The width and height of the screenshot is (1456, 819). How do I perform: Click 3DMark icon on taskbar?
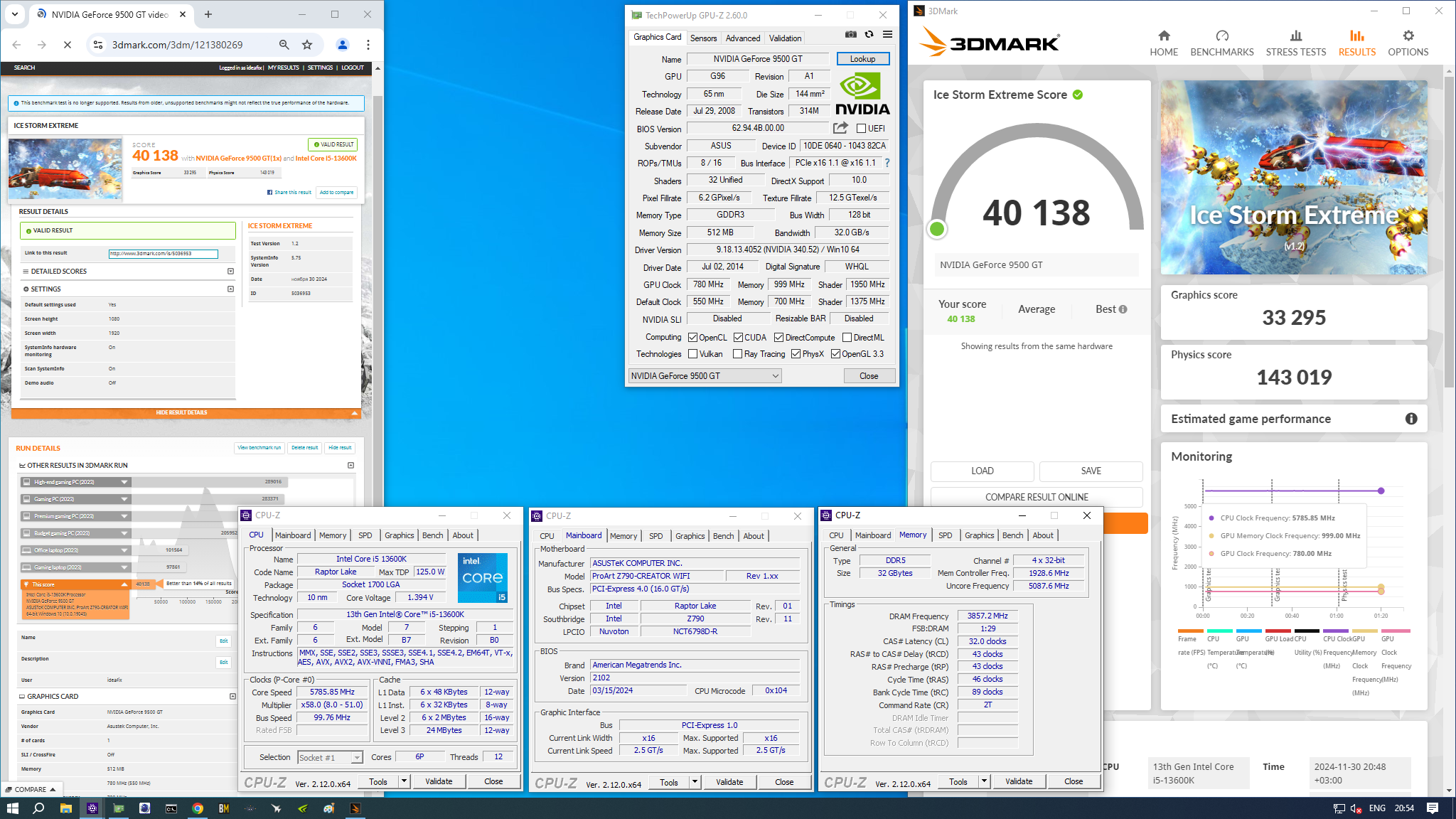[x=355, y=808]
